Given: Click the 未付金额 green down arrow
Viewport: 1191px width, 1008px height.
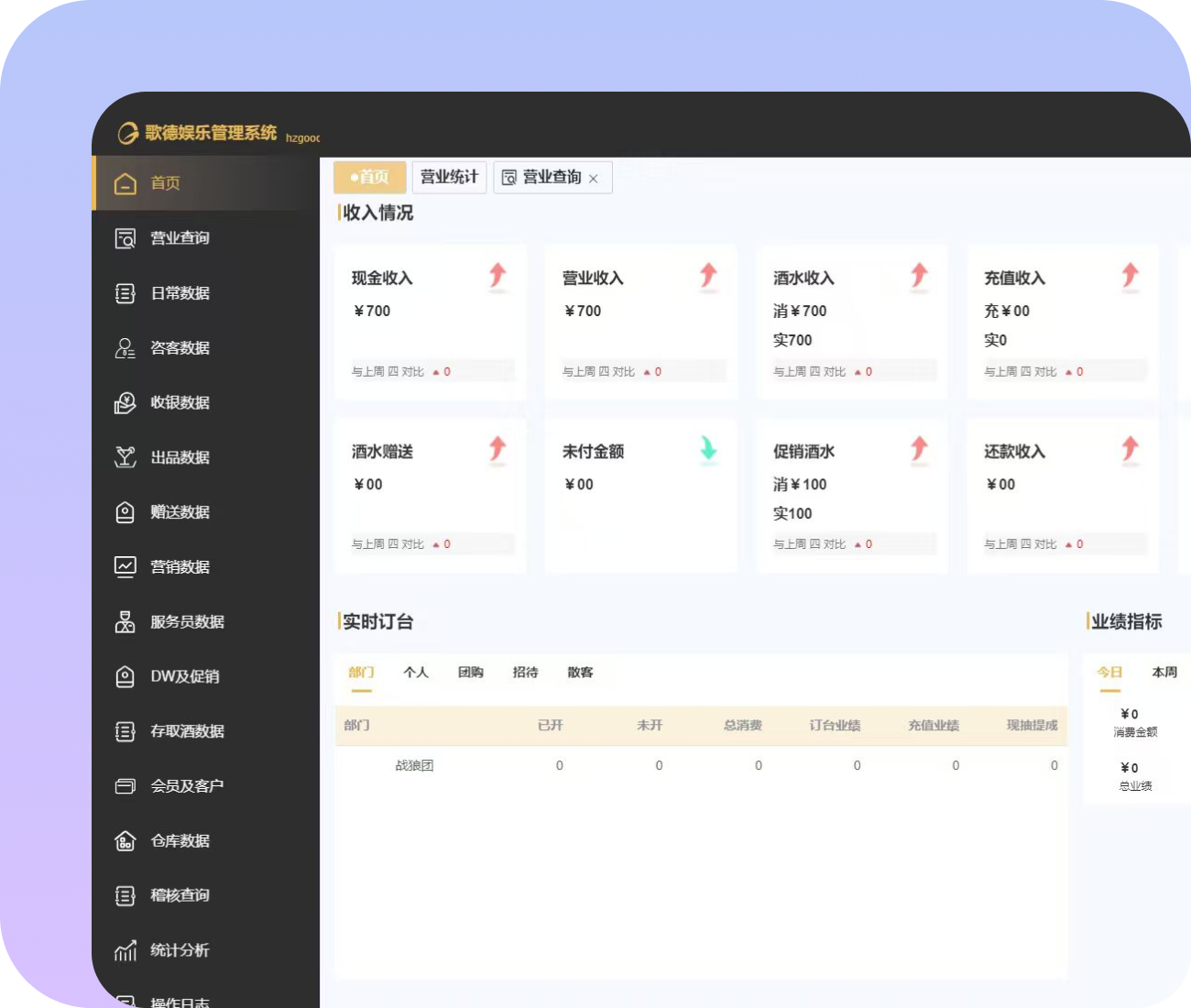Looking at the screenshot, I should click(x=708, y=449).
